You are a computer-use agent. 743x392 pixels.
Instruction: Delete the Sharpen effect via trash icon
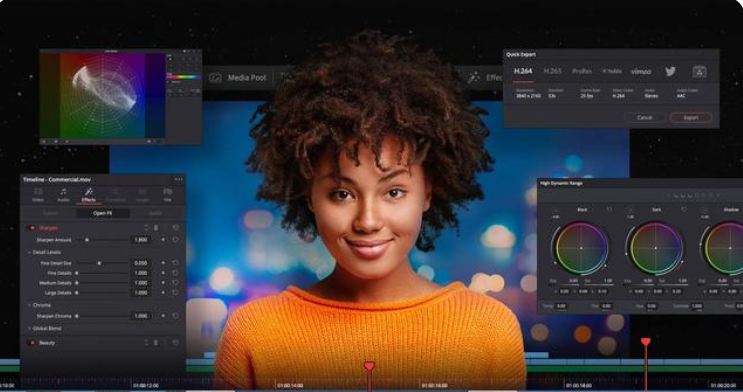[x=156, y=228]
